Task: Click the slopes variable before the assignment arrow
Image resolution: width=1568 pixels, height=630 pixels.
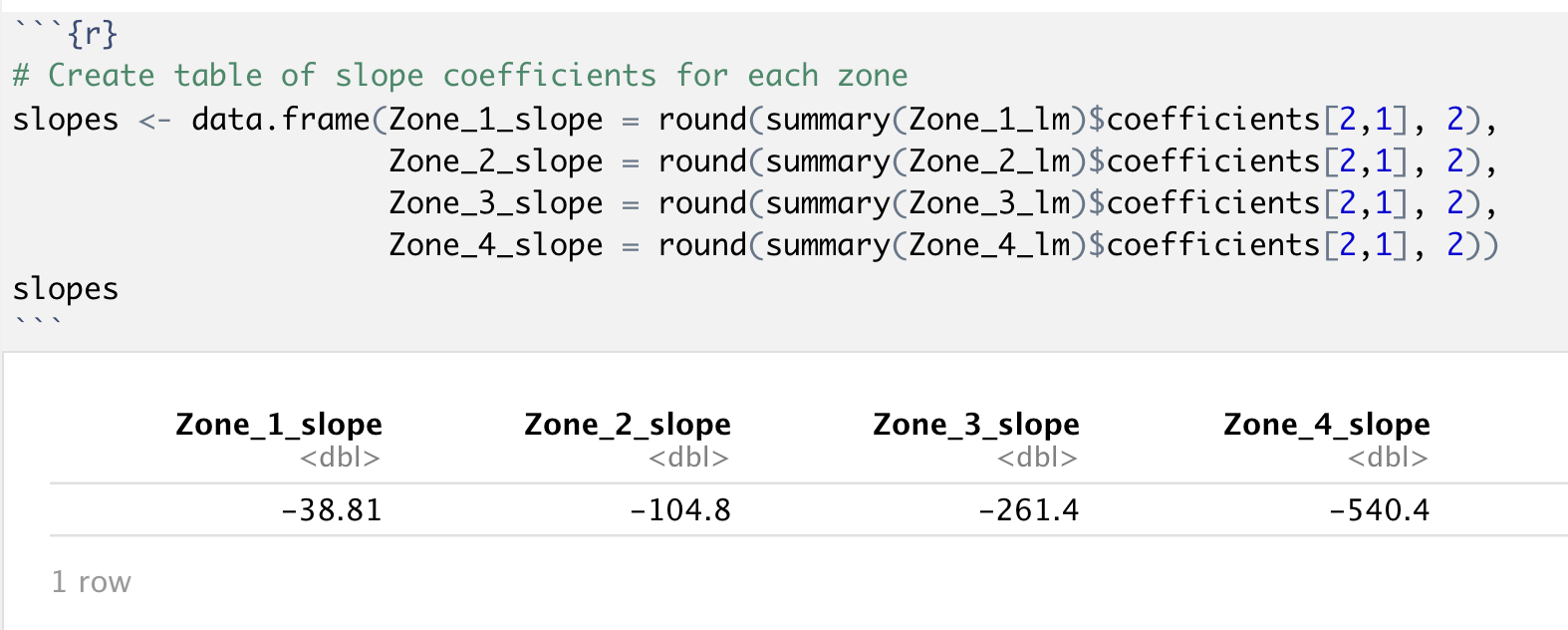Action: point(65,120)
